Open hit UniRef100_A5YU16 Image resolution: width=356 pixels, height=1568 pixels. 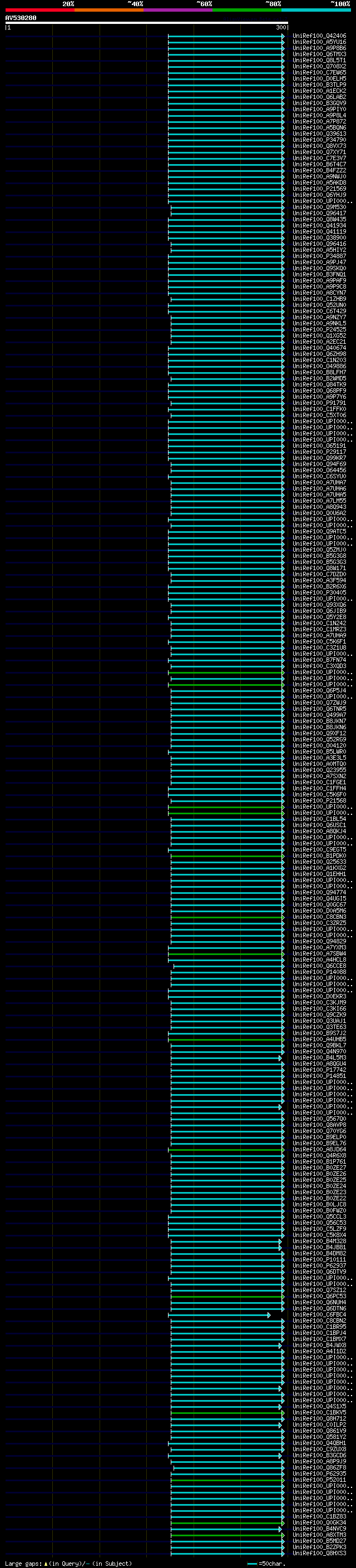(x=319, y=42)
